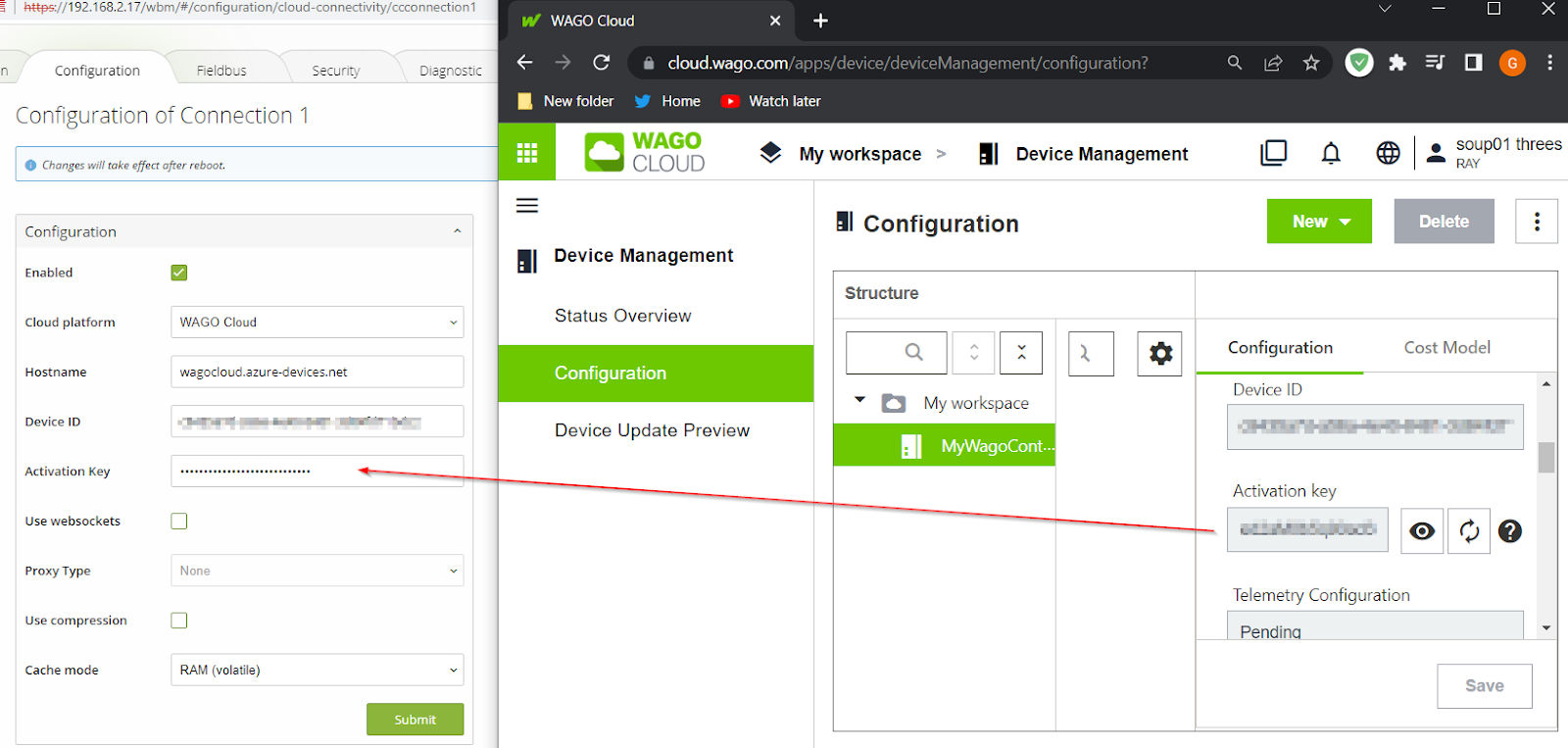Collapse all structure nodes
Viewport: 1568px width, 748px height.
click(x=1021, y=352)
